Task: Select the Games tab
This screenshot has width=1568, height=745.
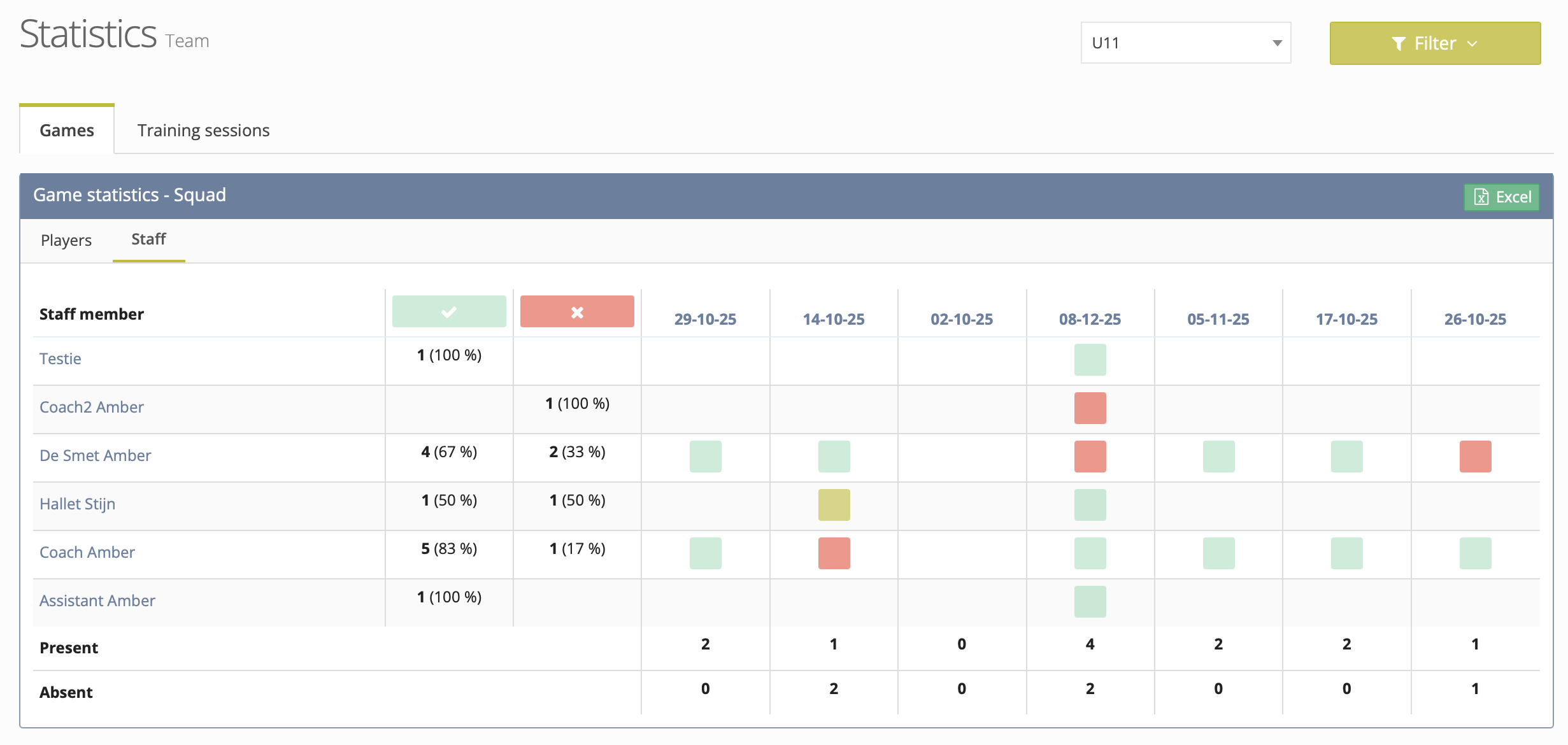Action: 67,131
